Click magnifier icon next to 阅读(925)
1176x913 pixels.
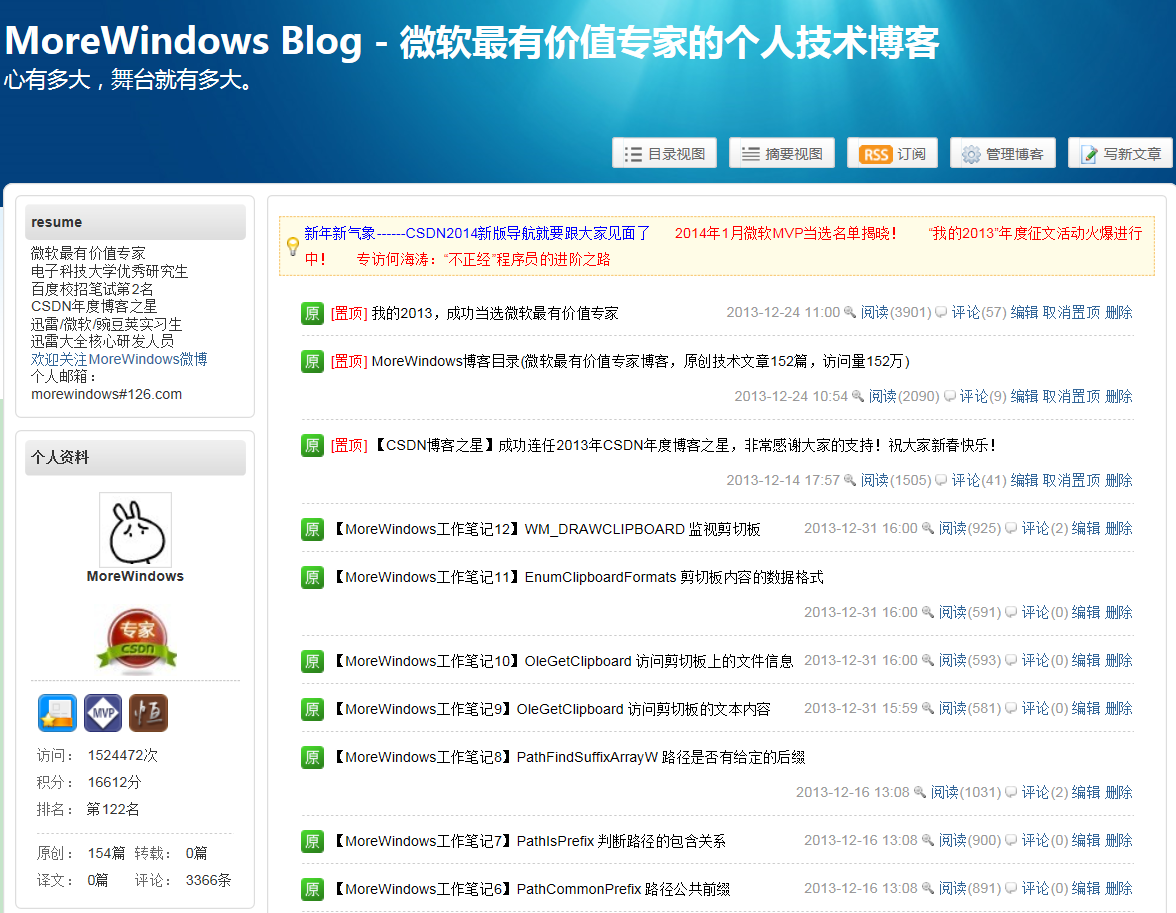click(928, 528)
